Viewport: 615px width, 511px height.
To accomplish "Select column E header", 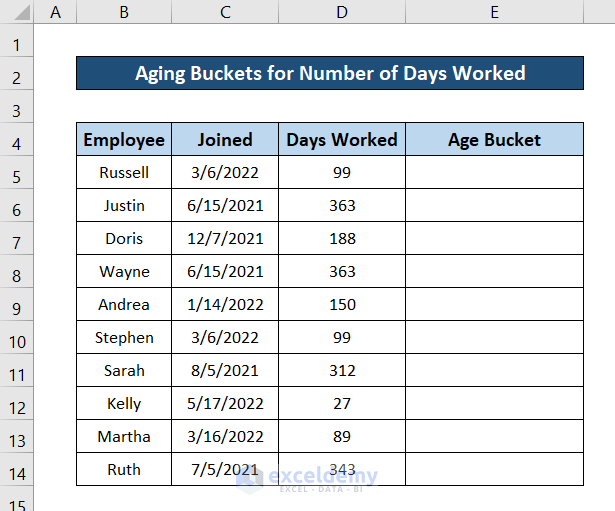I will coord(494,12).
